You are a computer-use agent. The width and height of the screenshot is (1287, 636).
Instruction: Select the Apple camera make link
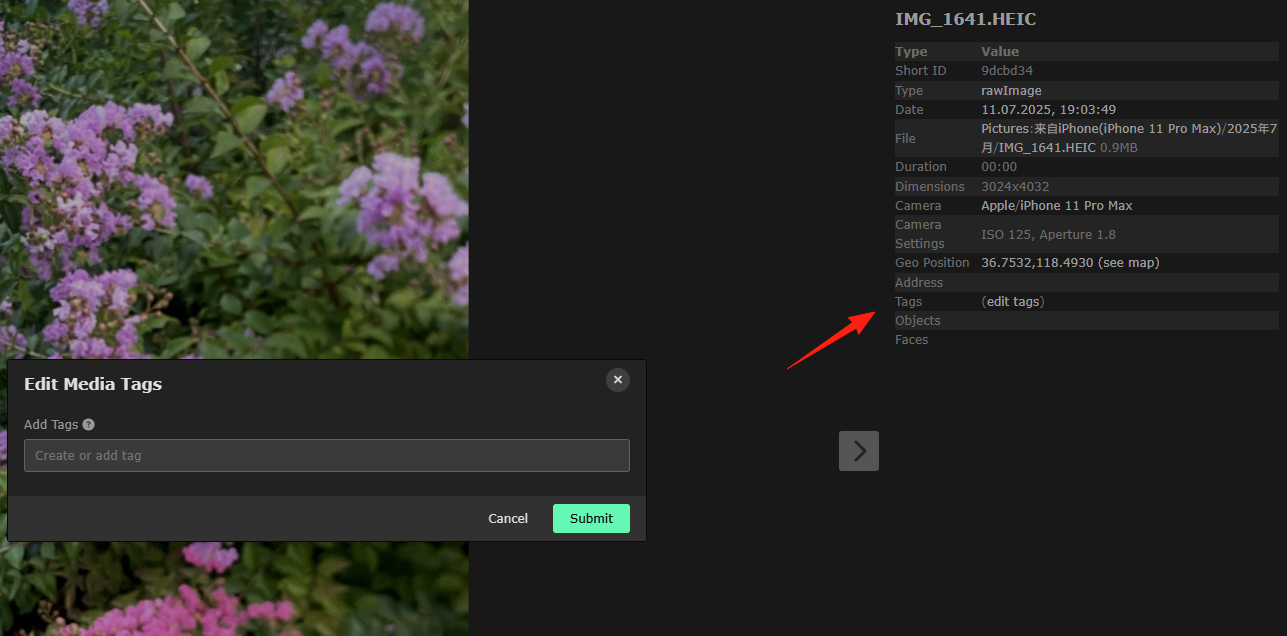pyautogui.click(x=998, y=206)
